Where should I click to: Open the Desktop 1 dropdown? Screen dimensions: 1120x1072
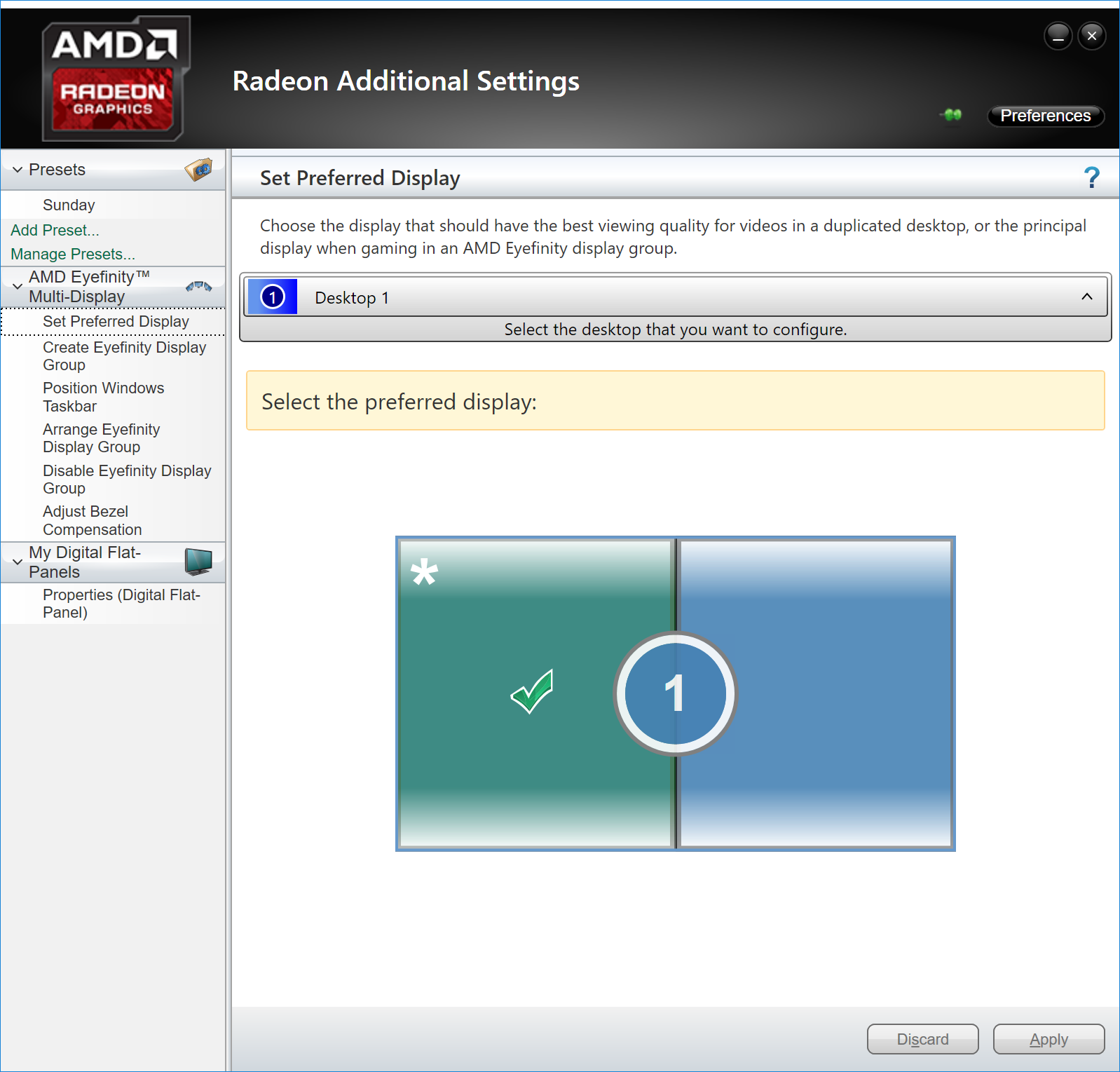click(x=675, y=297)
